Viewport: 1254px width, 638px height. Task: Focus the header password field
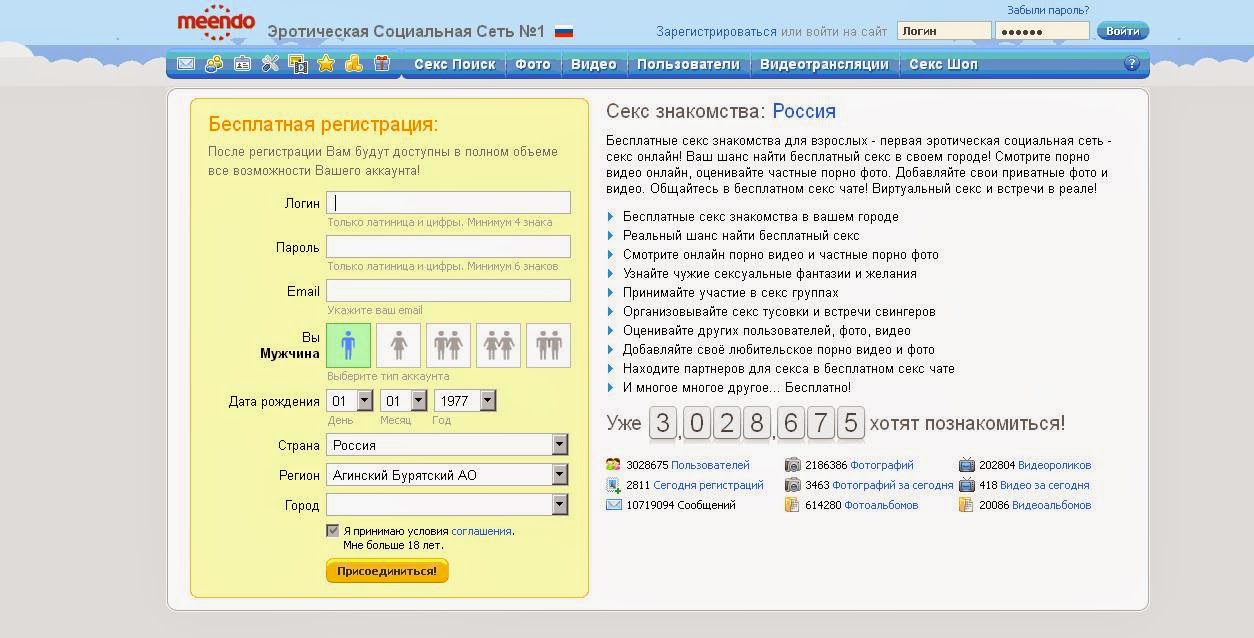[x=1042, y=31]
